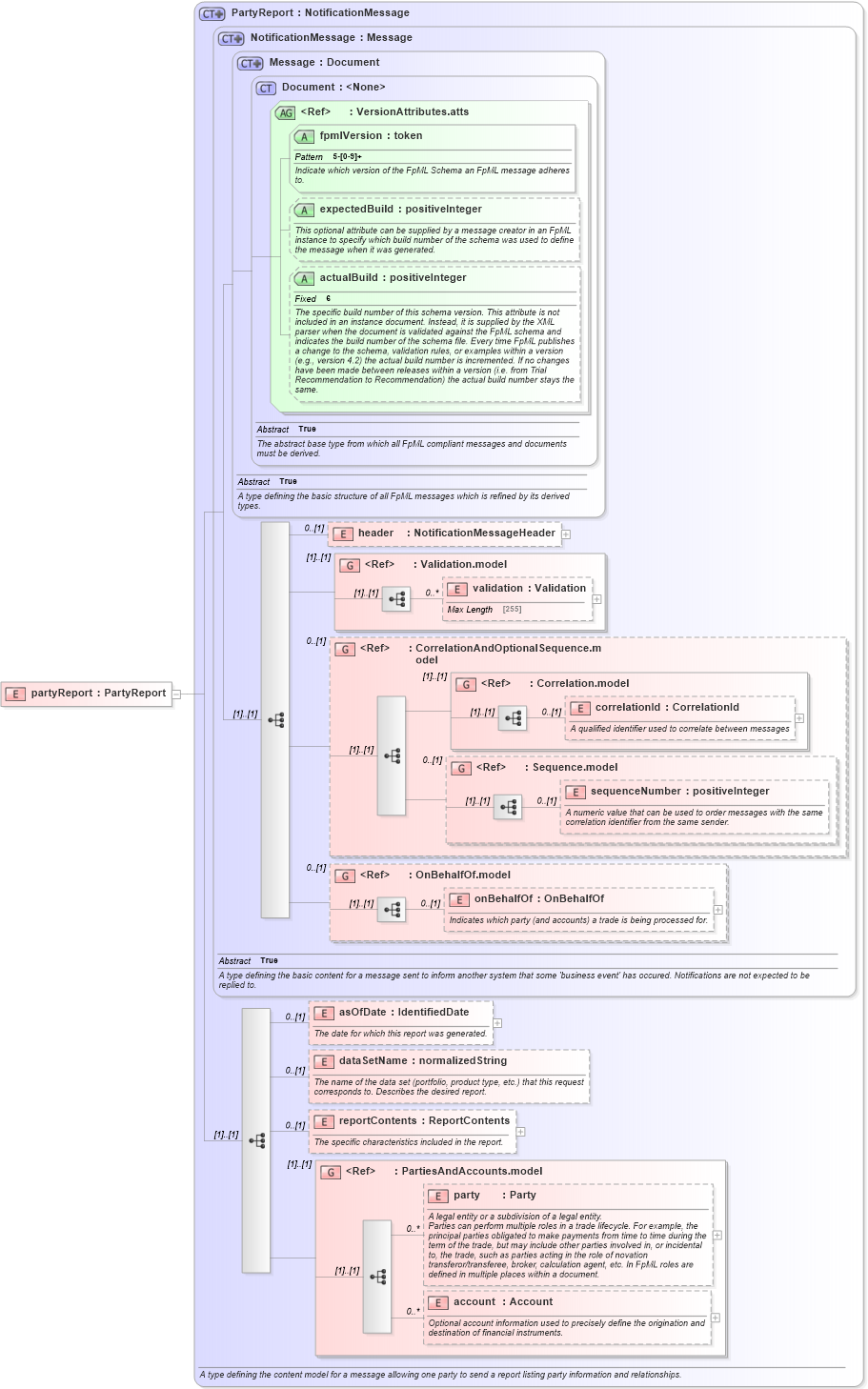
Task: Click the E icon of reportContents element
Action: 323,1121
